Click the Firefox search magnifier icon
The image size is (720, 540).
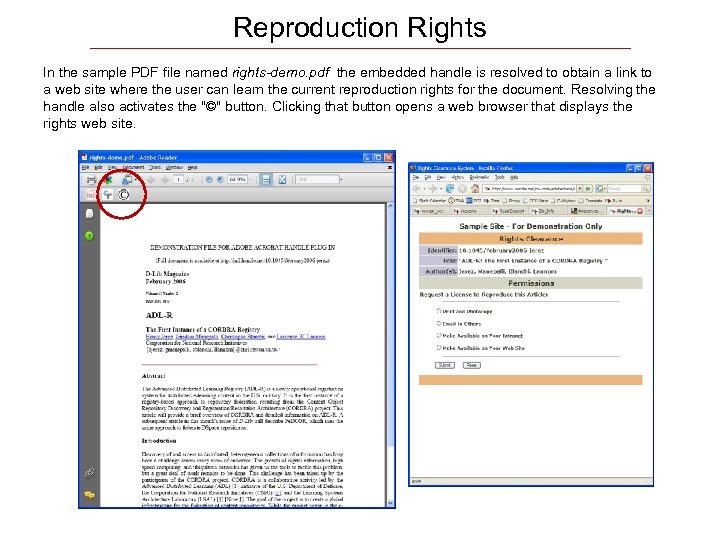point(646,189)
